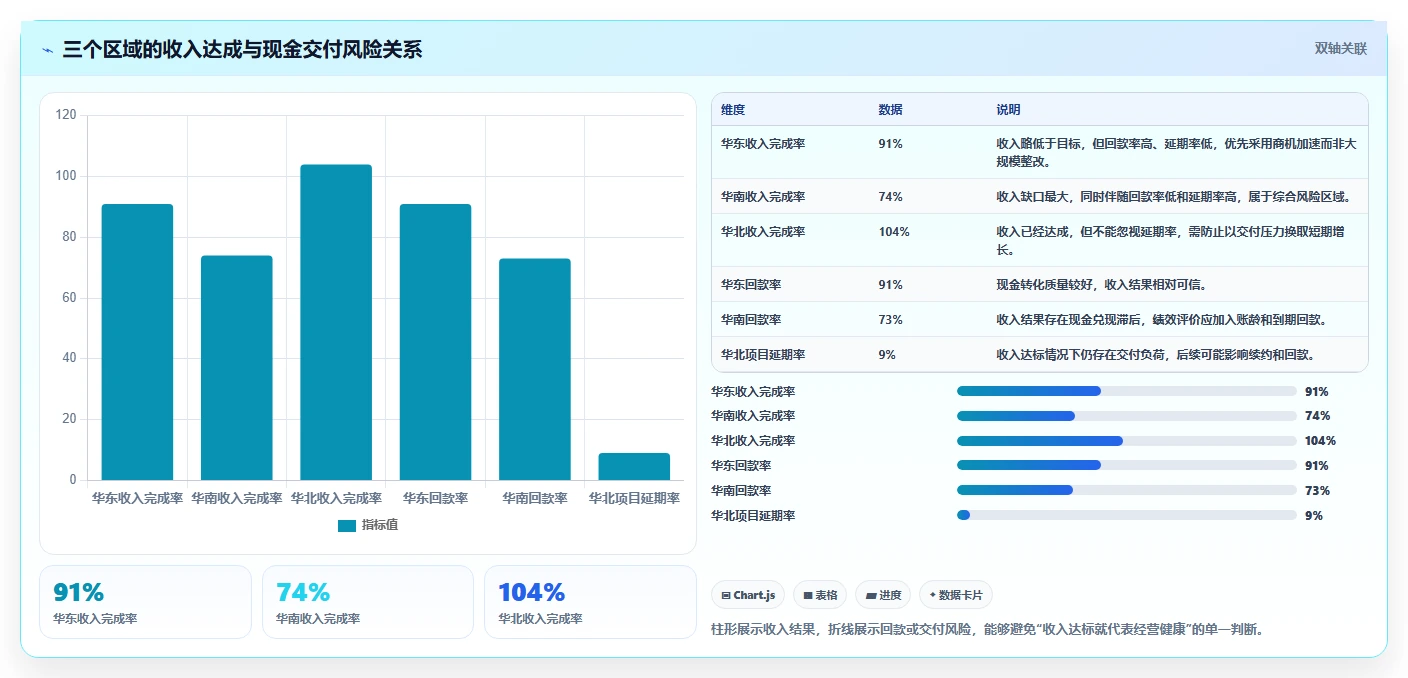Click the 华北项目延期率 progress bar
This screenshot has height=678, width=1408.
click(1127, 516)
